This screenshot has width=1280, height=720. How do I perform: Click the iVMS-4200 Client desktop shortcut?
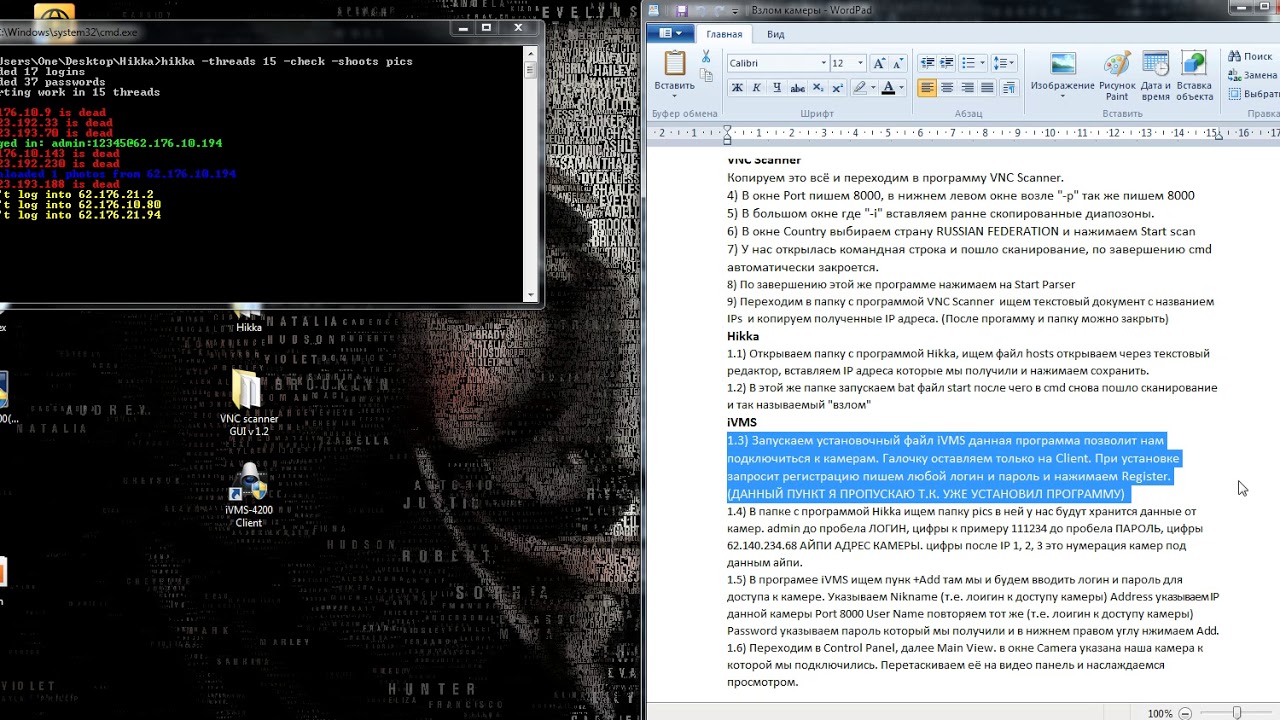tap(248, 496)
